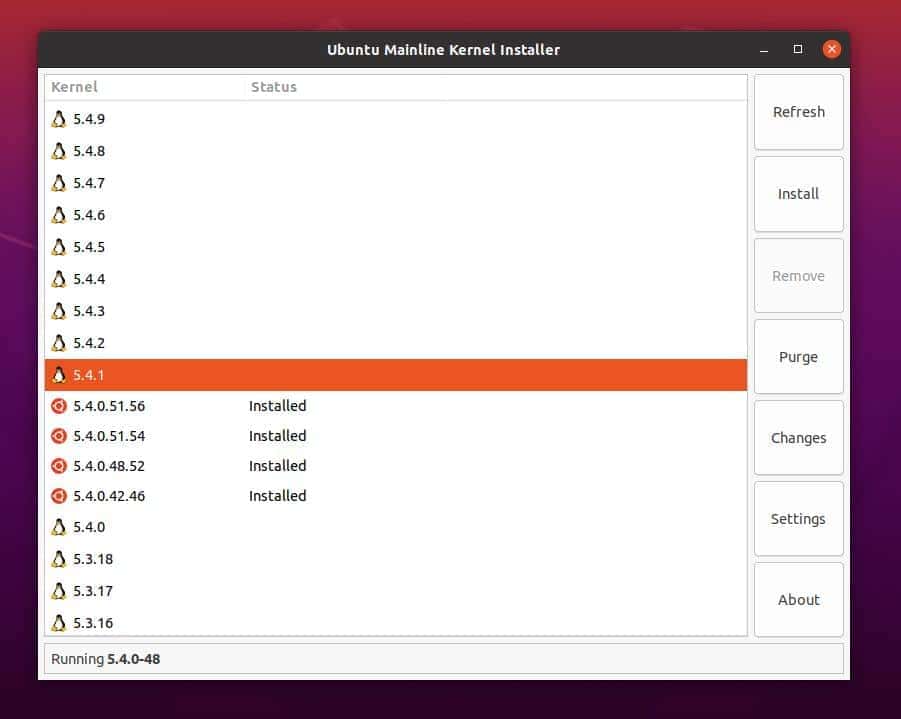Viewport: 901px width, 719px height.
Task: Click the penguin icon beside kernel 5.3.17
Action: [x=59, y=591]
